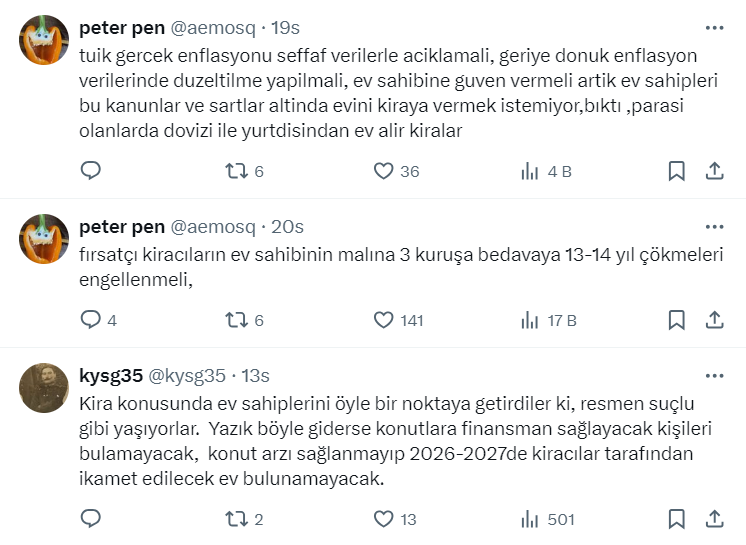Bookmark the kysg35 tweet

tap(677, 519)
